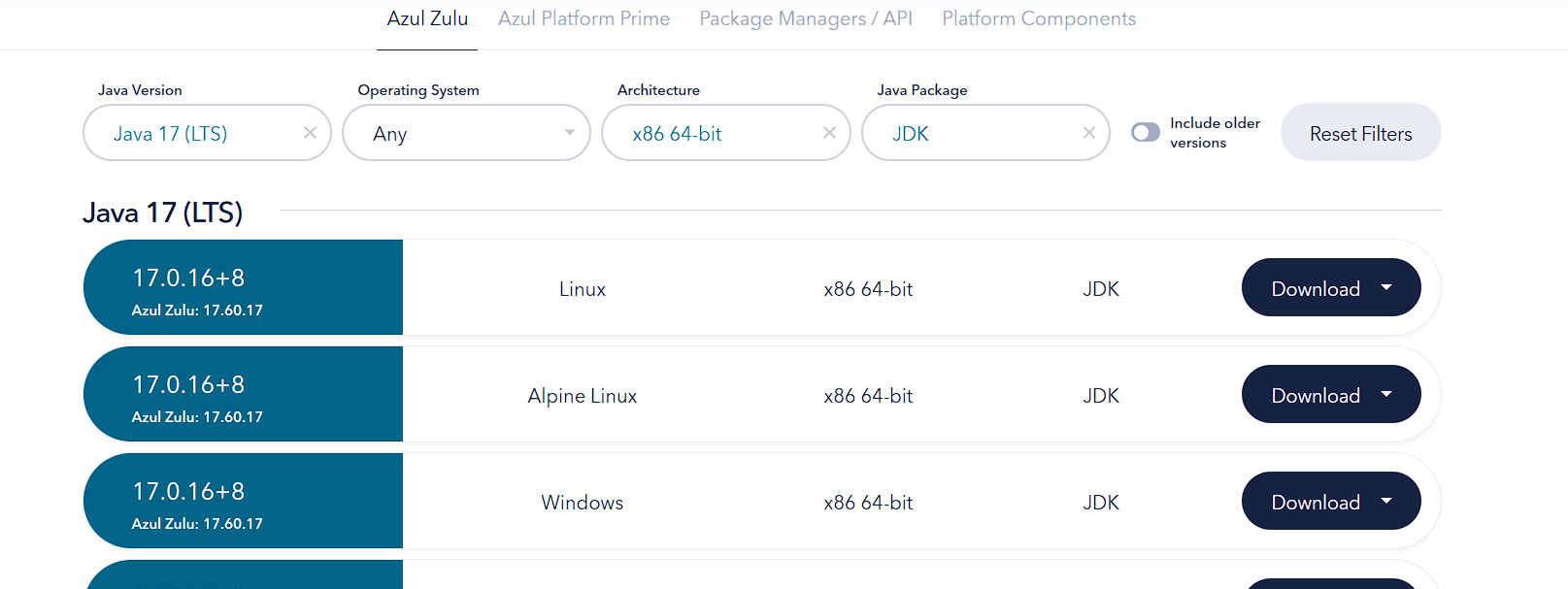Click the Java Package selection field
The width and height of the screenshot is (1568, 589).
[985, 133]
